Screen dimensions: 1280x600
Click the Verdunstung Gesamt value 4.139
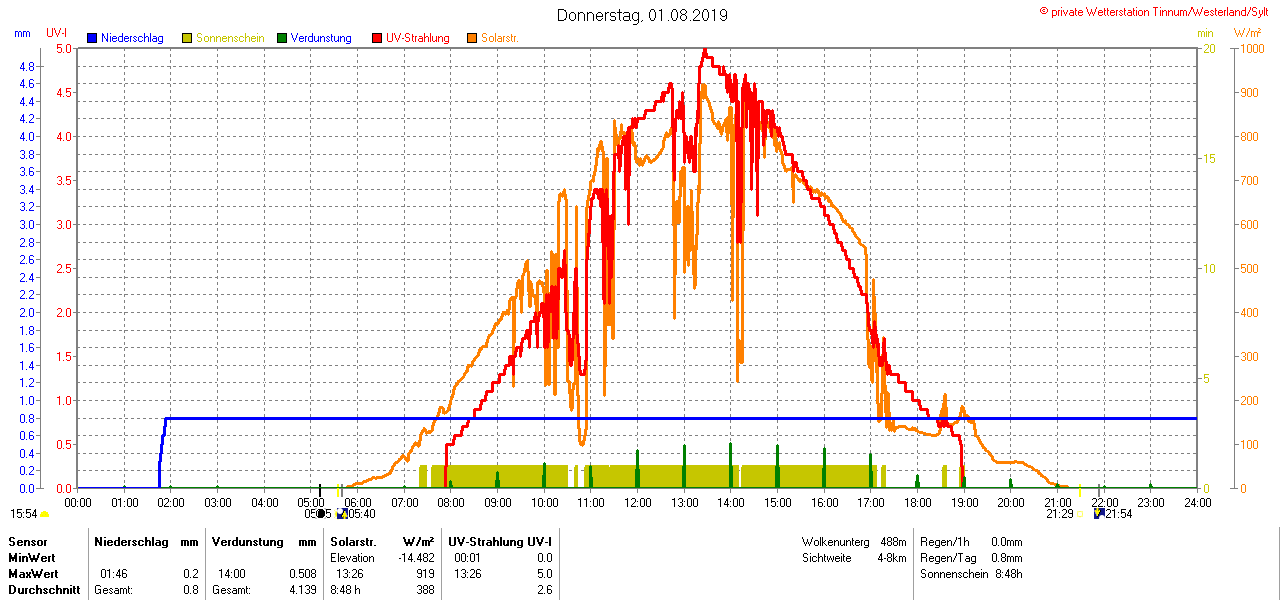pyautogui.click(x=302, y=590)
